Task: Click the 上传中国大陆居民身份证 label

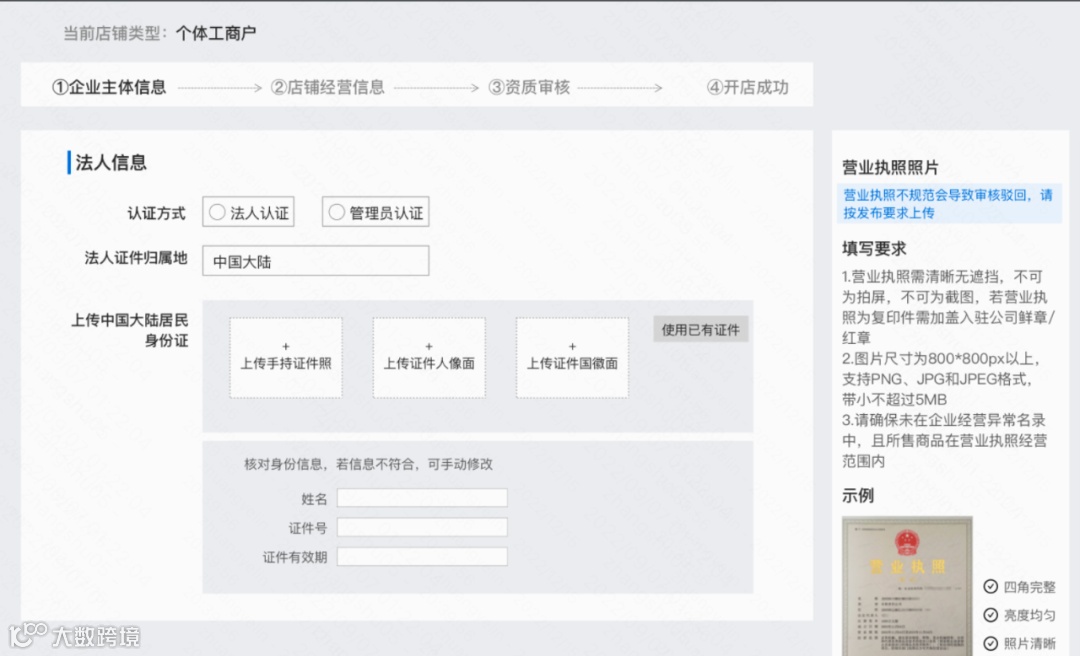Action: click(x=129, y=330)
